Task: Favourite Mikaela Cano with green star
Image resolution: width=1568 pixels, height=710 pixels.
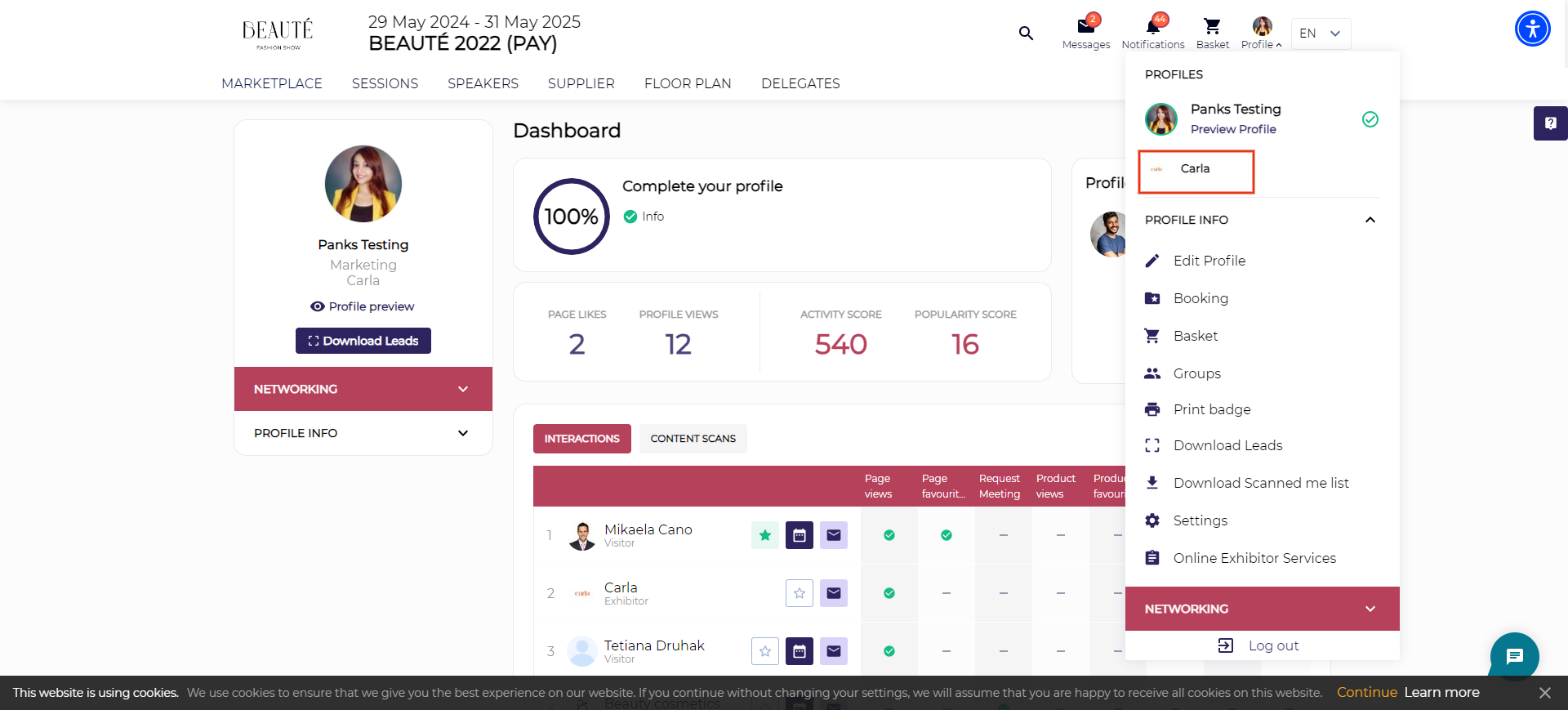Action: 765,535
